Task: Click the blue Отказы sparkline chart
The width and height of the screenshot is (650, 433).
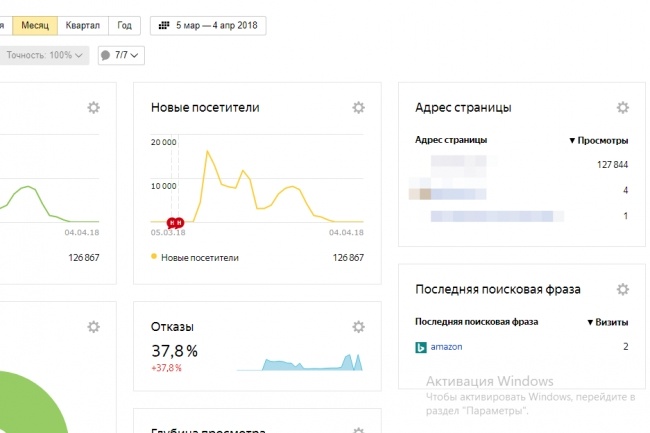Action: click(300, 362)
